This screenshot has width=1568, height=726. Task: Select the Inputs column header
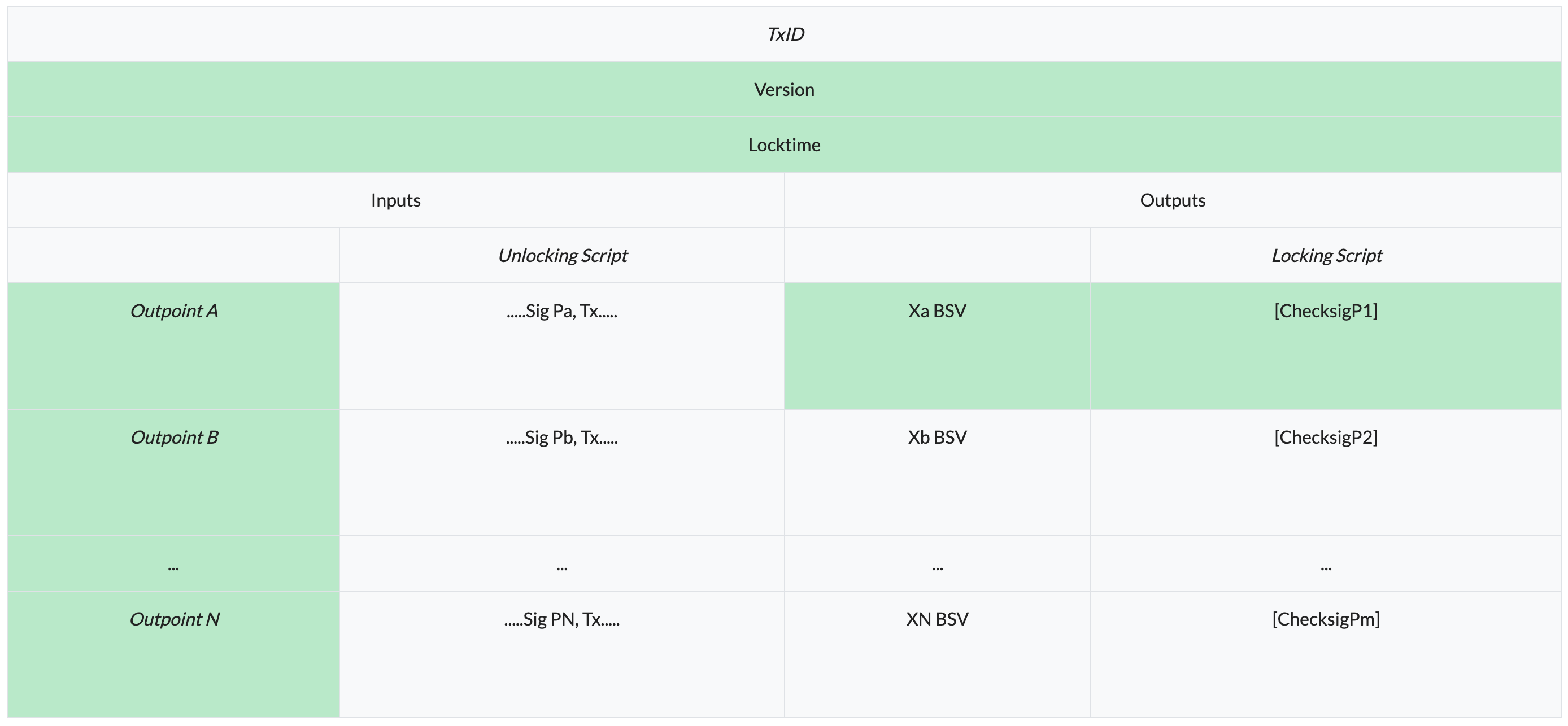pyautogui.click(x=395, y=200)
